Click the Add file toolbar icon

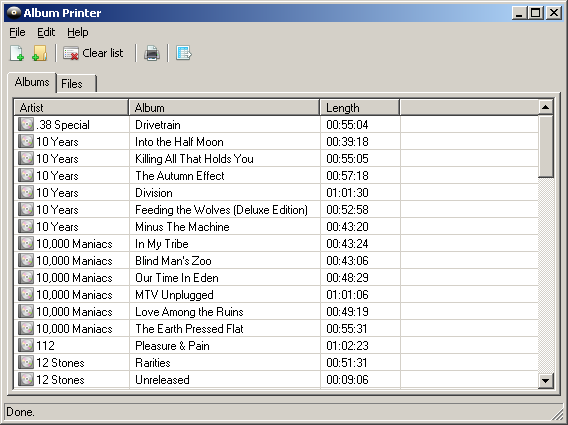[x=17, y=53]
